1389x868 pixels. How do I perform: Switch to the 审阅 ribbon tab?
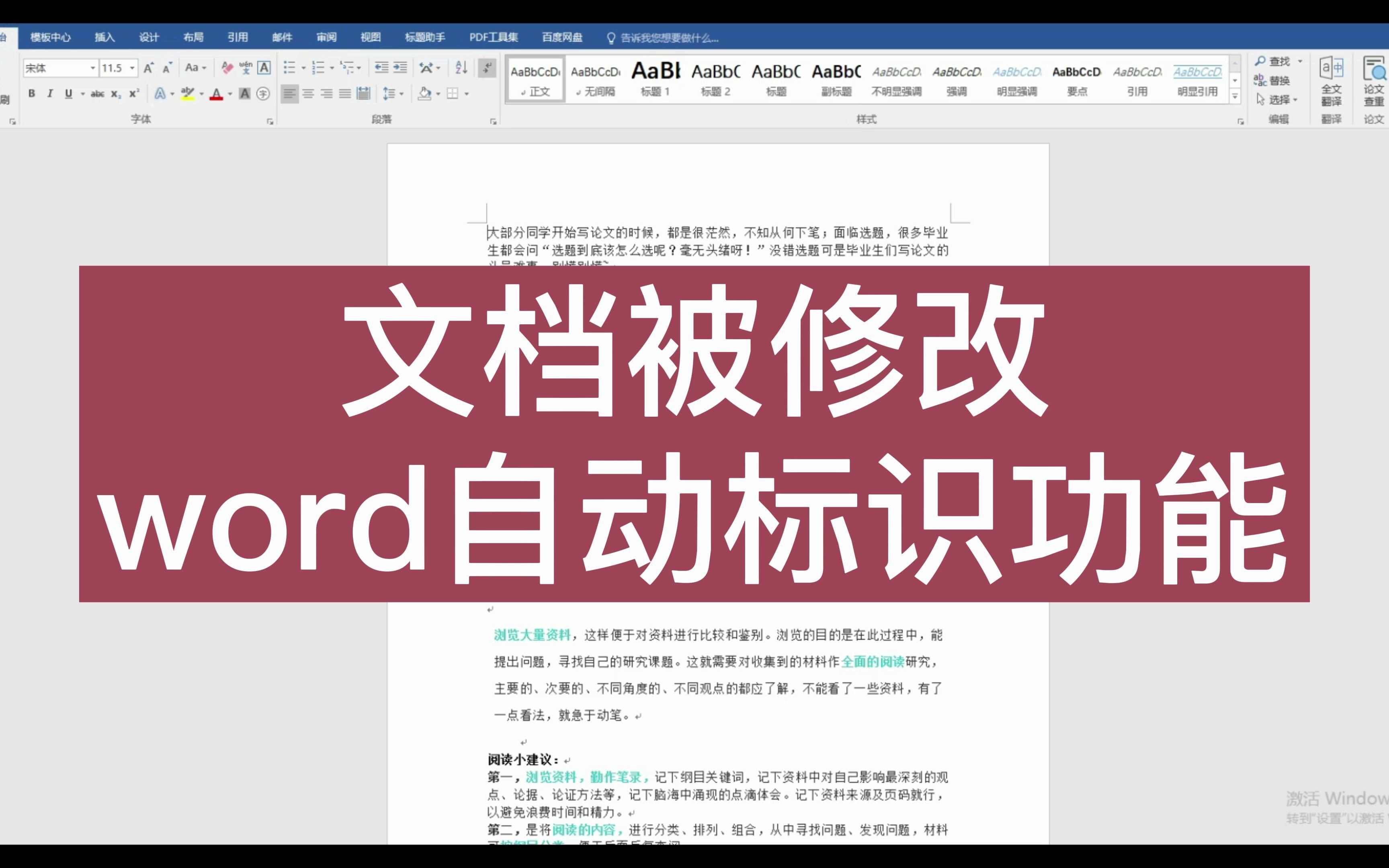pyautogui.click(x=326, y=37)
